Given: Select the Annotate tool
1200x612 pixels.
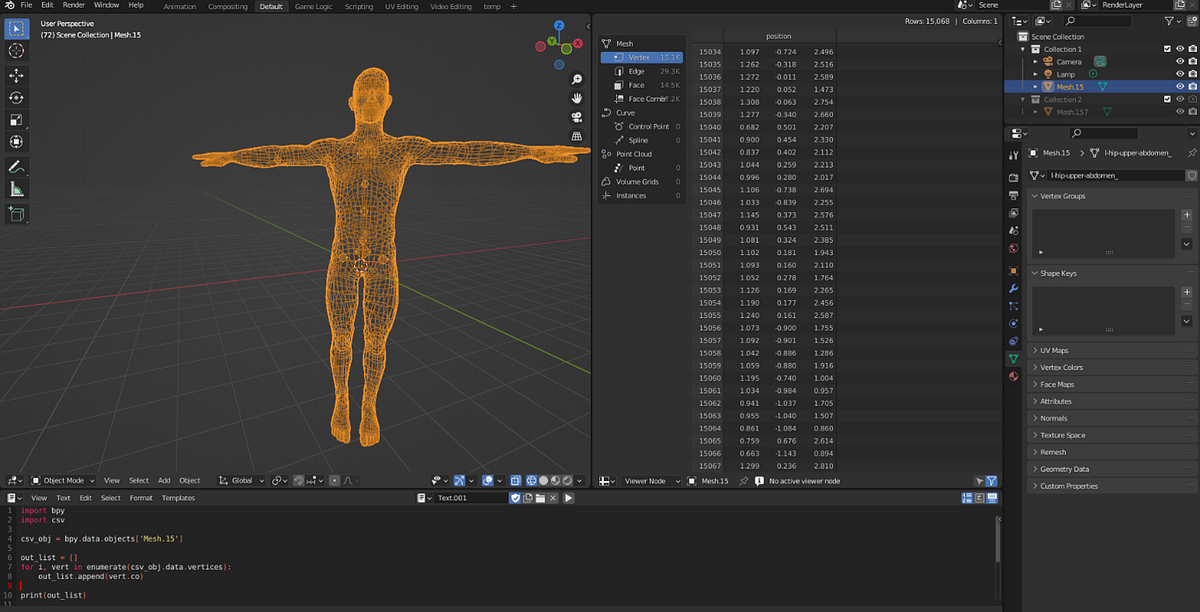Looking at the screenshot, I should click(x=16, y=167).
